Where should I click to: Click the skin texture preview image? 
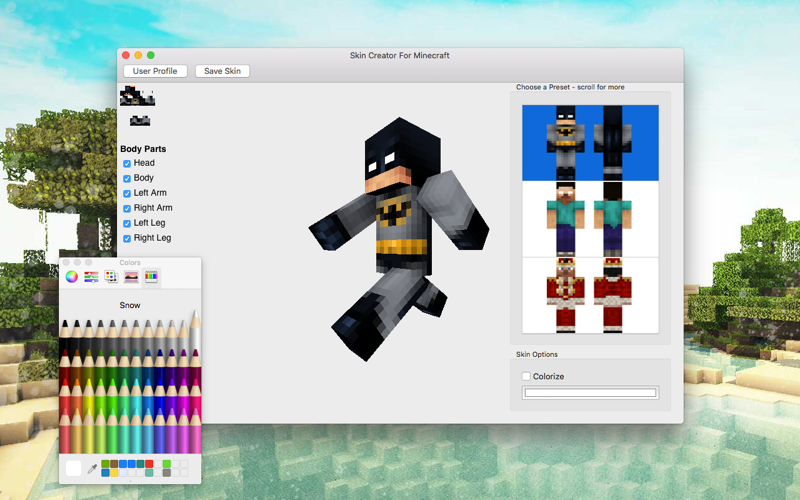137,96
